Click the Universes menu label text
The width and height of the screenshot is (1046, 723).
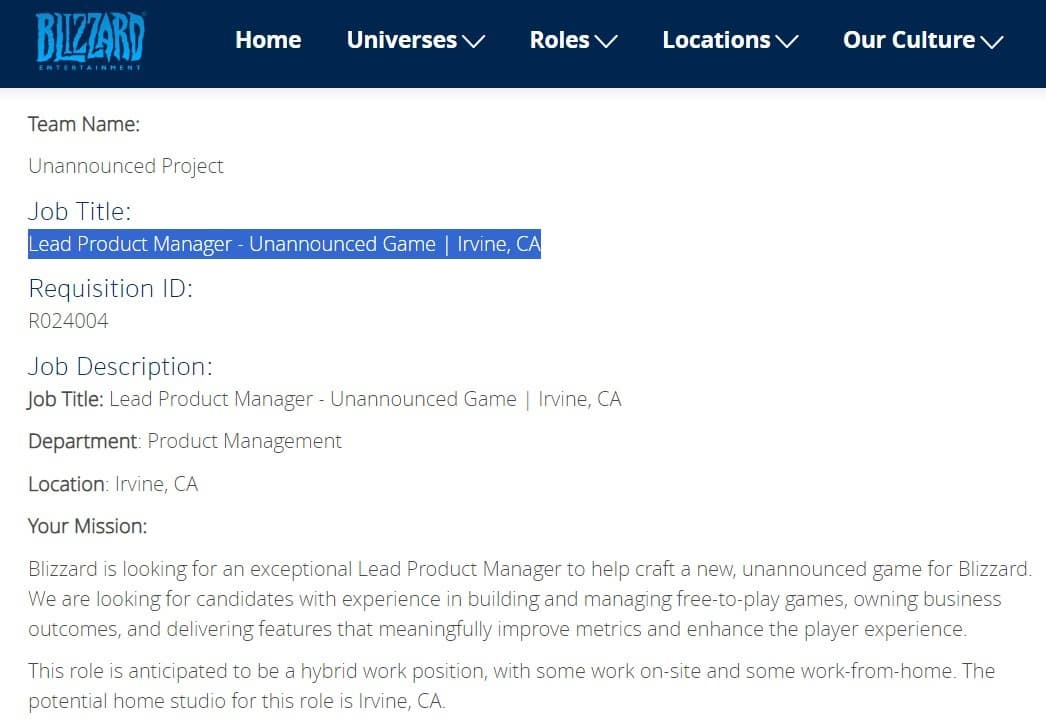(401, 40)
